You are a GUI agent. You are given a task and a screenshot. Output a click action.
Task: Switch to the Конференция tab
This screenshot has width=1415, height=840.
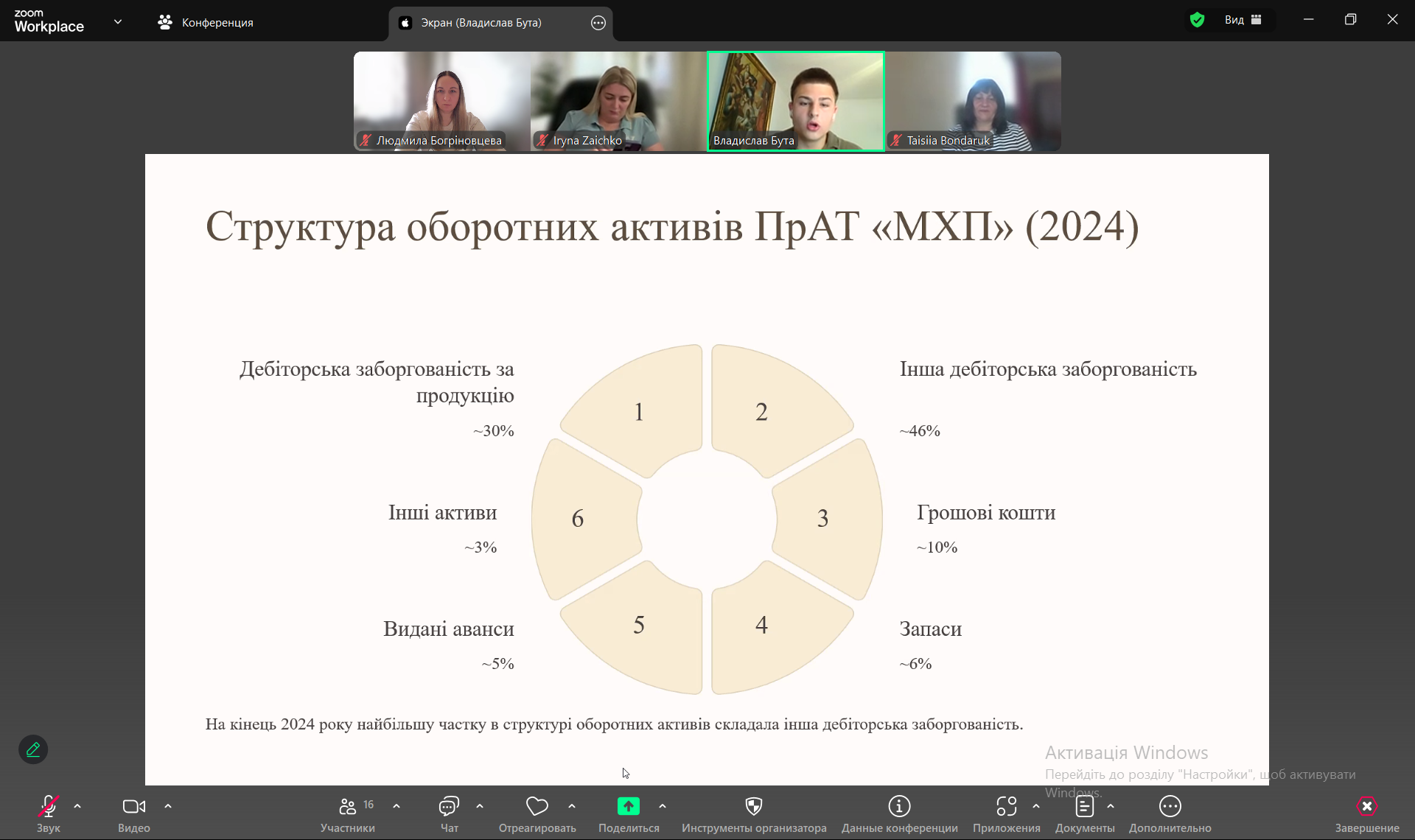click(206, 22)
